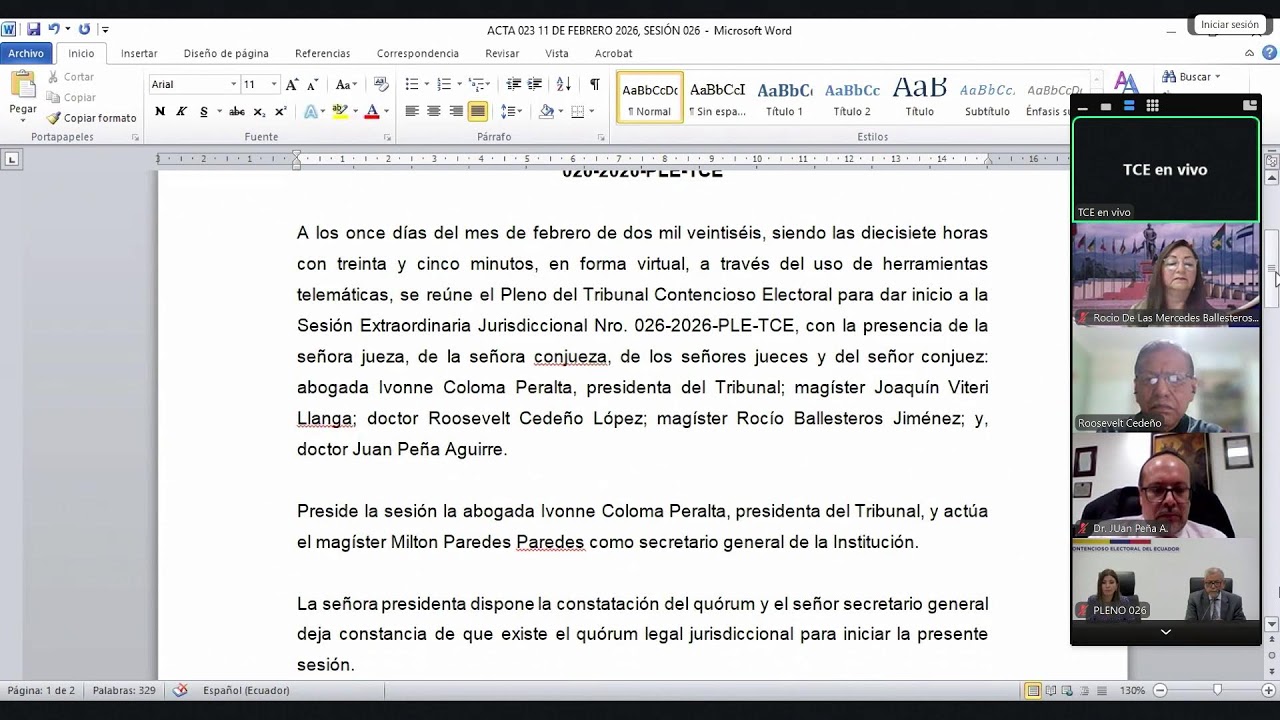Click the shrink font icon

313,85
